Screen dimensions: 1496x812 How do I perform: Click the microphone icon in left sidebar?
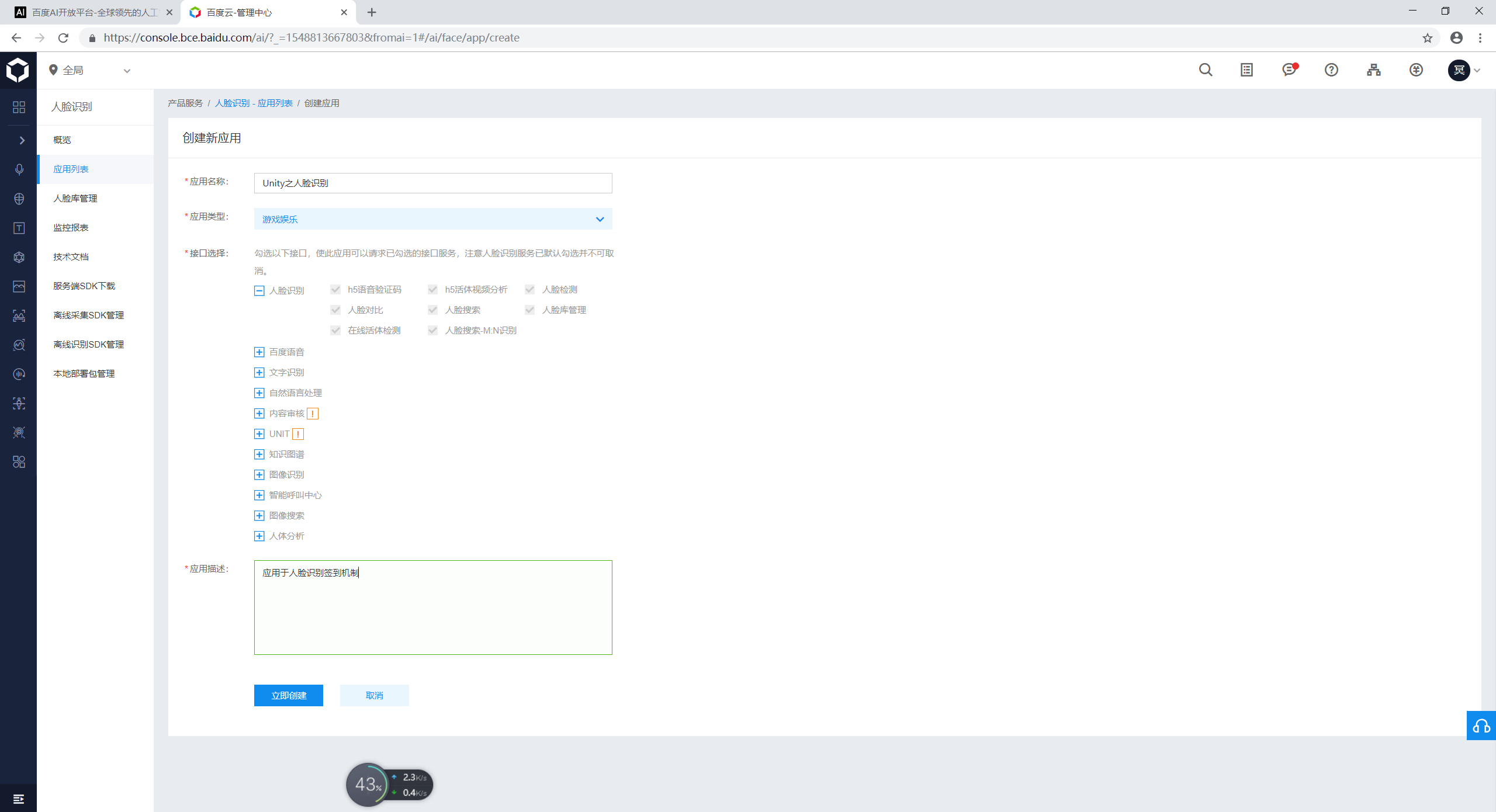click(x=19, y=169)
